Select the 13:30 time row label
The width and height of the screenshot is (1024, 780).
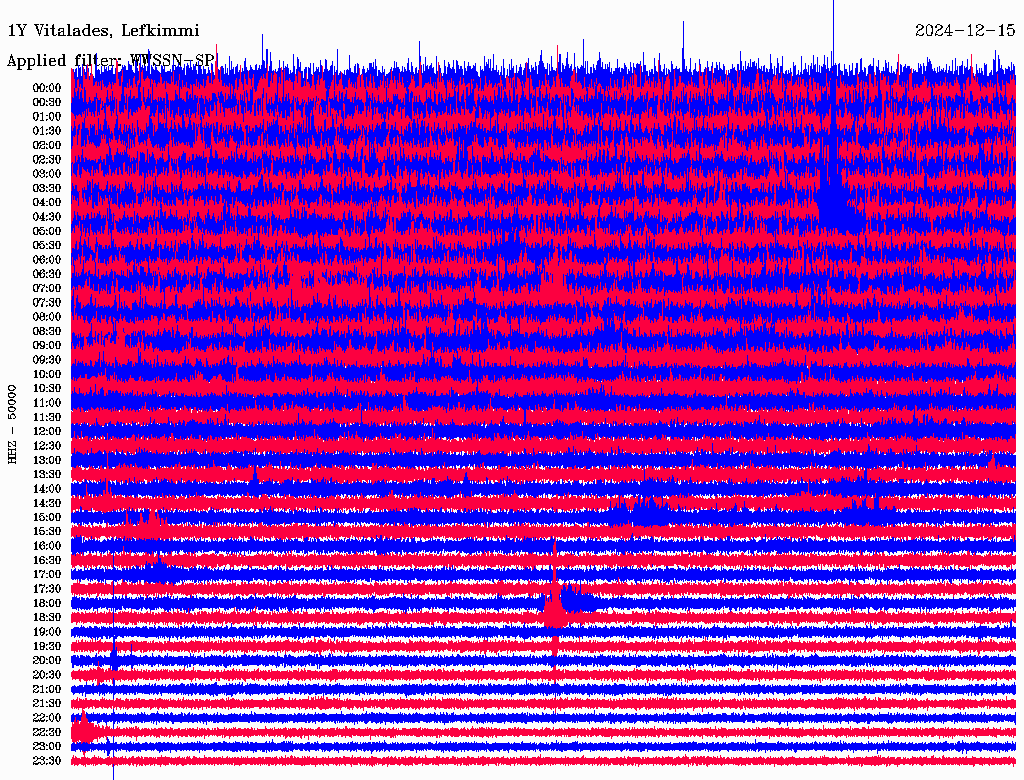47,475
